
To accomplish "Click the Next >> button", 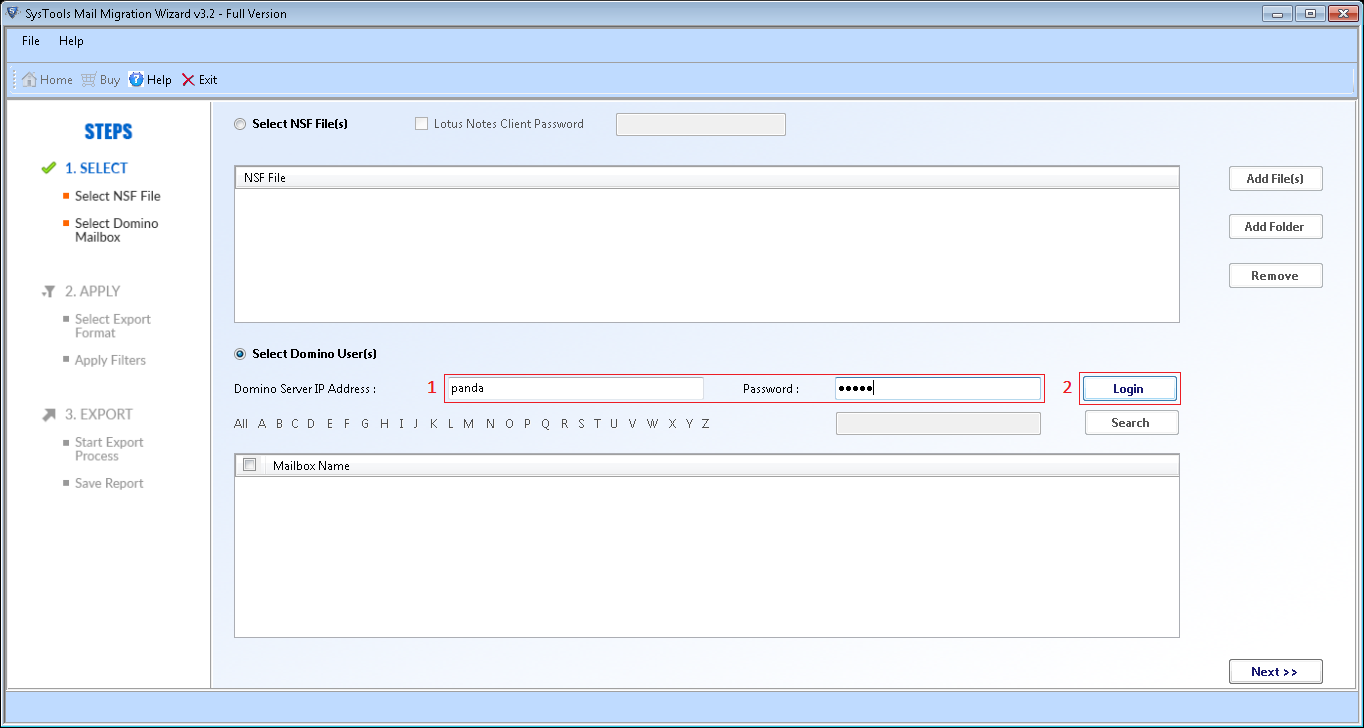I will pos(1275,672).
